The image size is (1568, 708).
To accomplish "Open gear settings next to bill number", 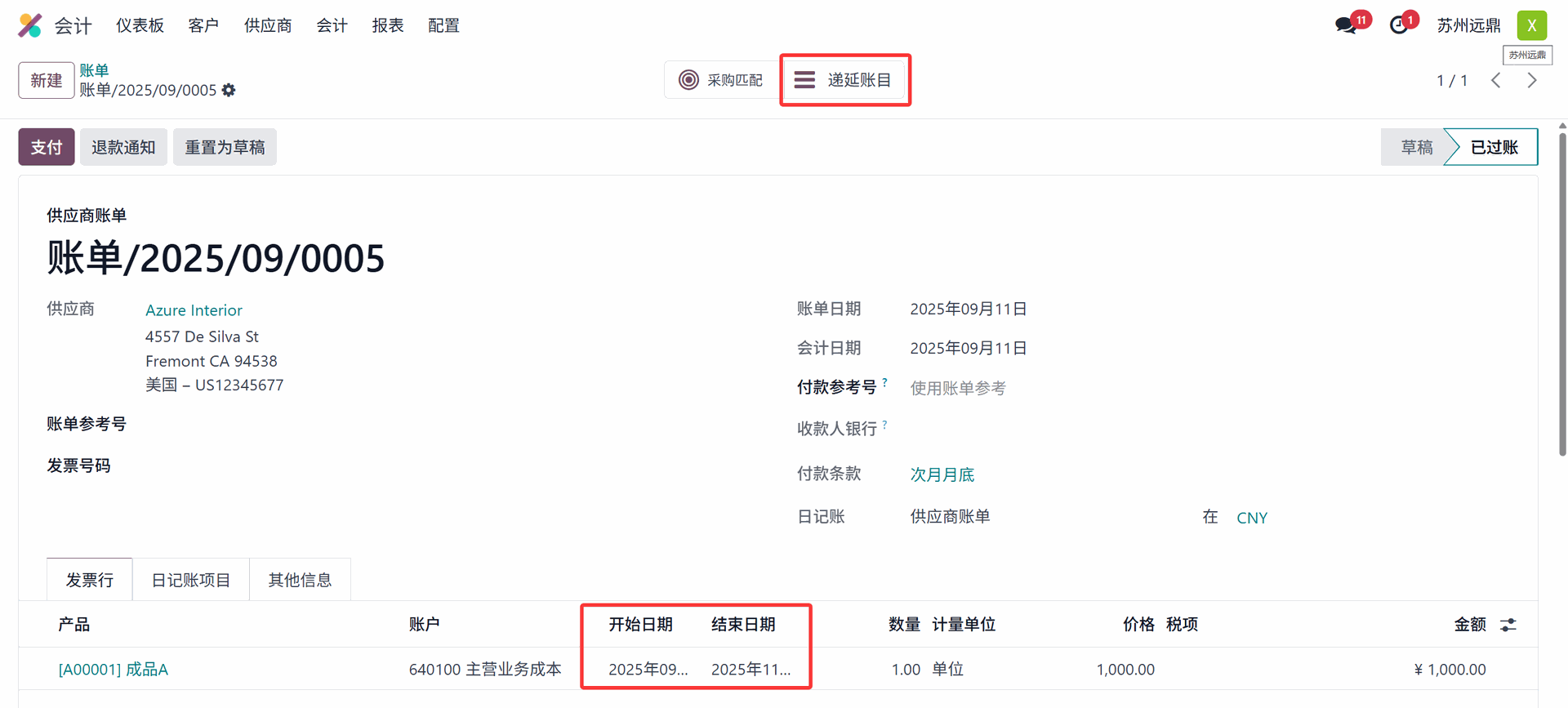I will pos(229,91).
